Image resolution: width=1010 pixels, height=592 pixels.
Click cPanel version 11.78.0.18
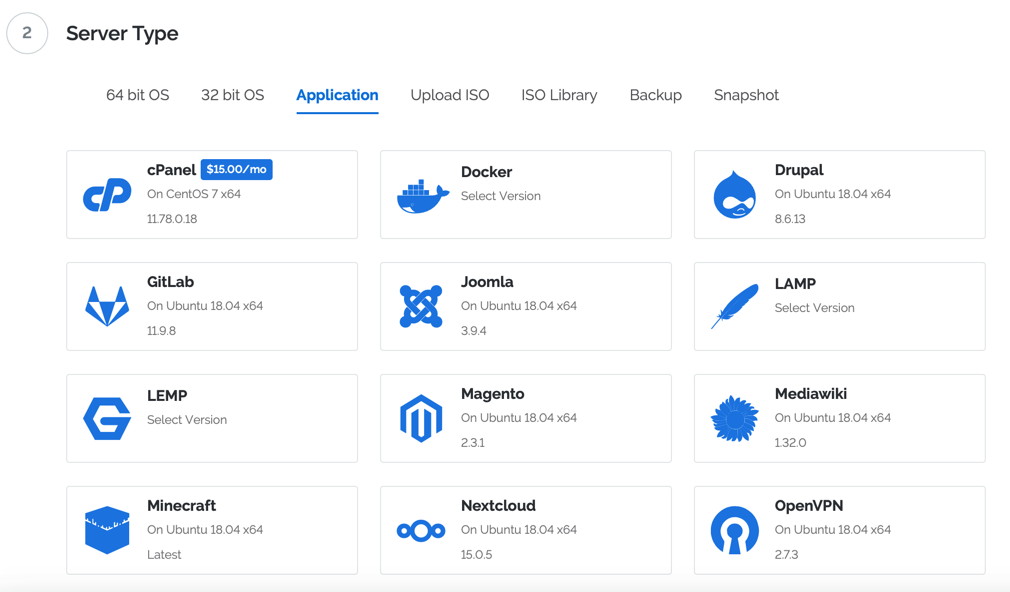[172, 219]
